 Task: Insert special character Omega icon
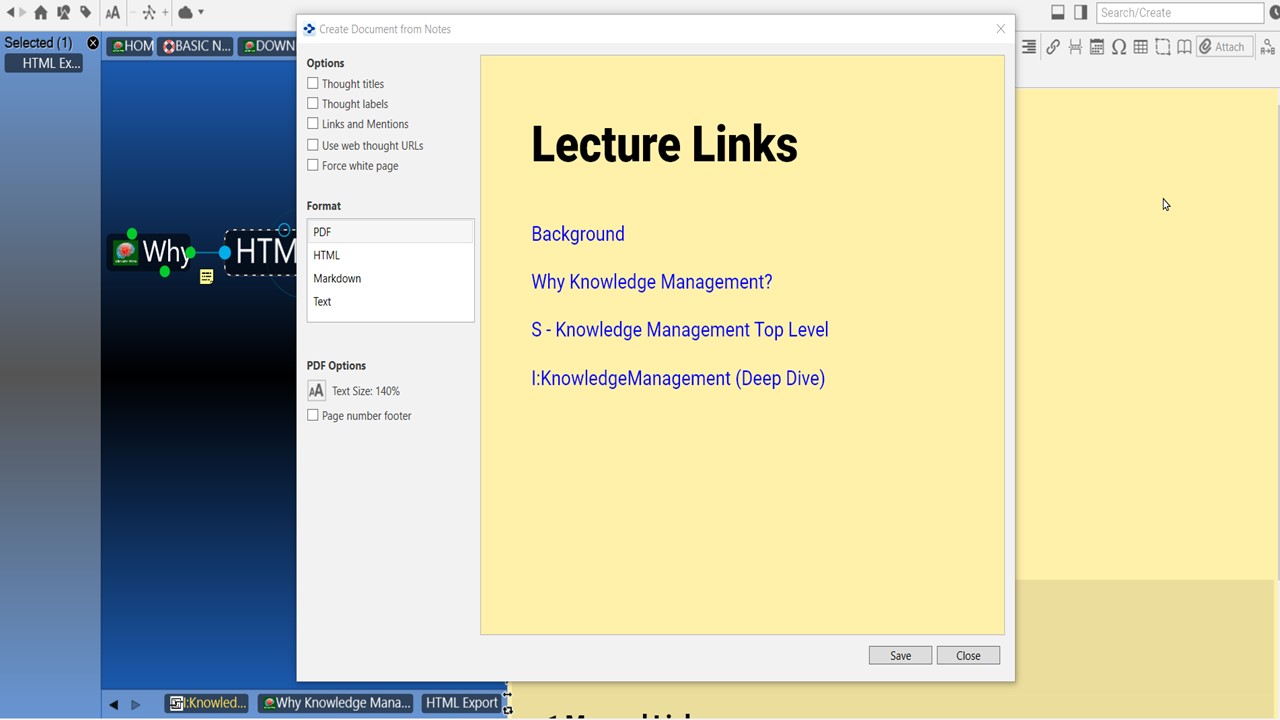pos(1119,47)
